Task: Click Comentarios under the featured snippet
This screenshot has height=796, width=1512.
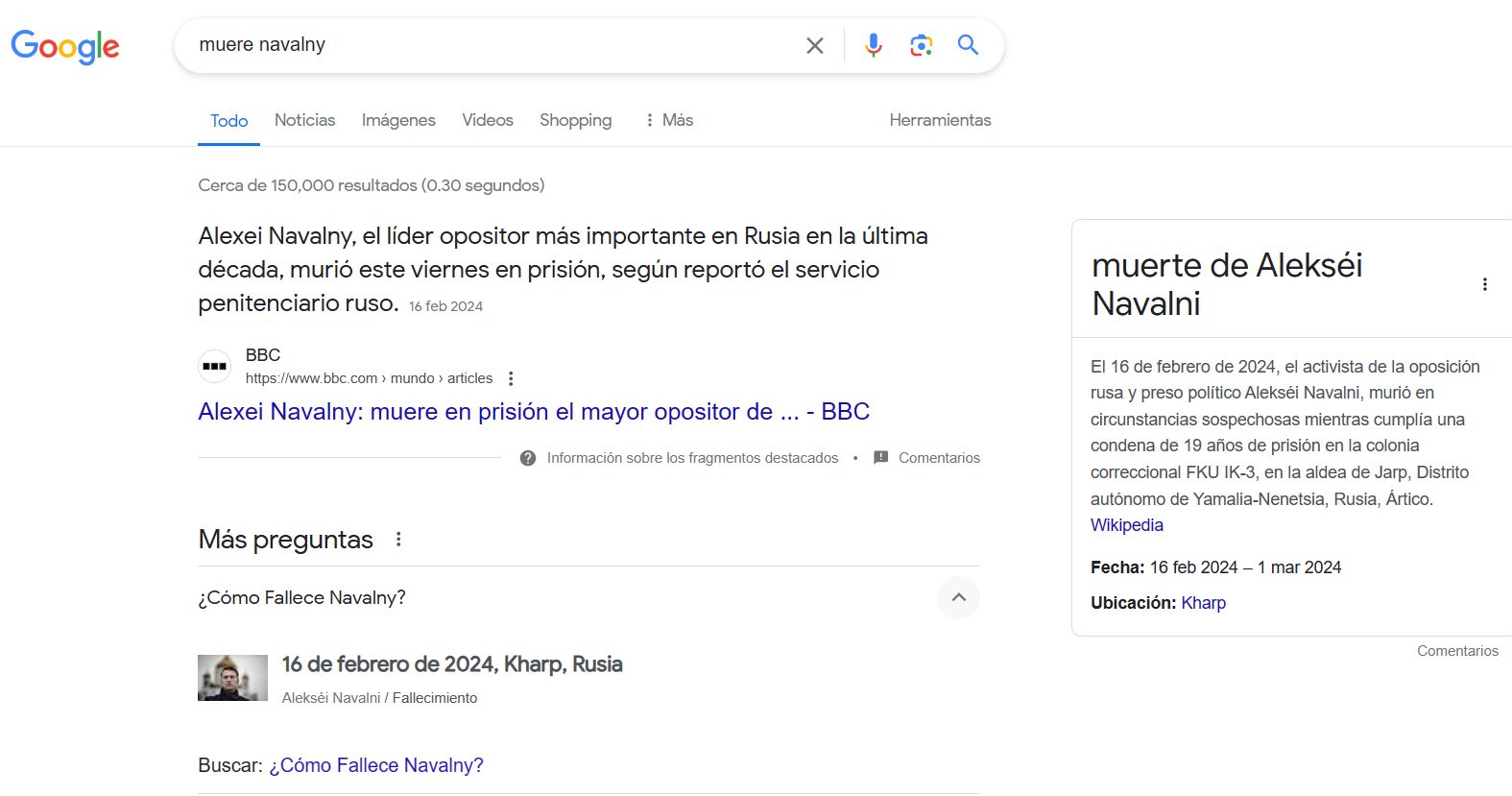Action: 940,458
